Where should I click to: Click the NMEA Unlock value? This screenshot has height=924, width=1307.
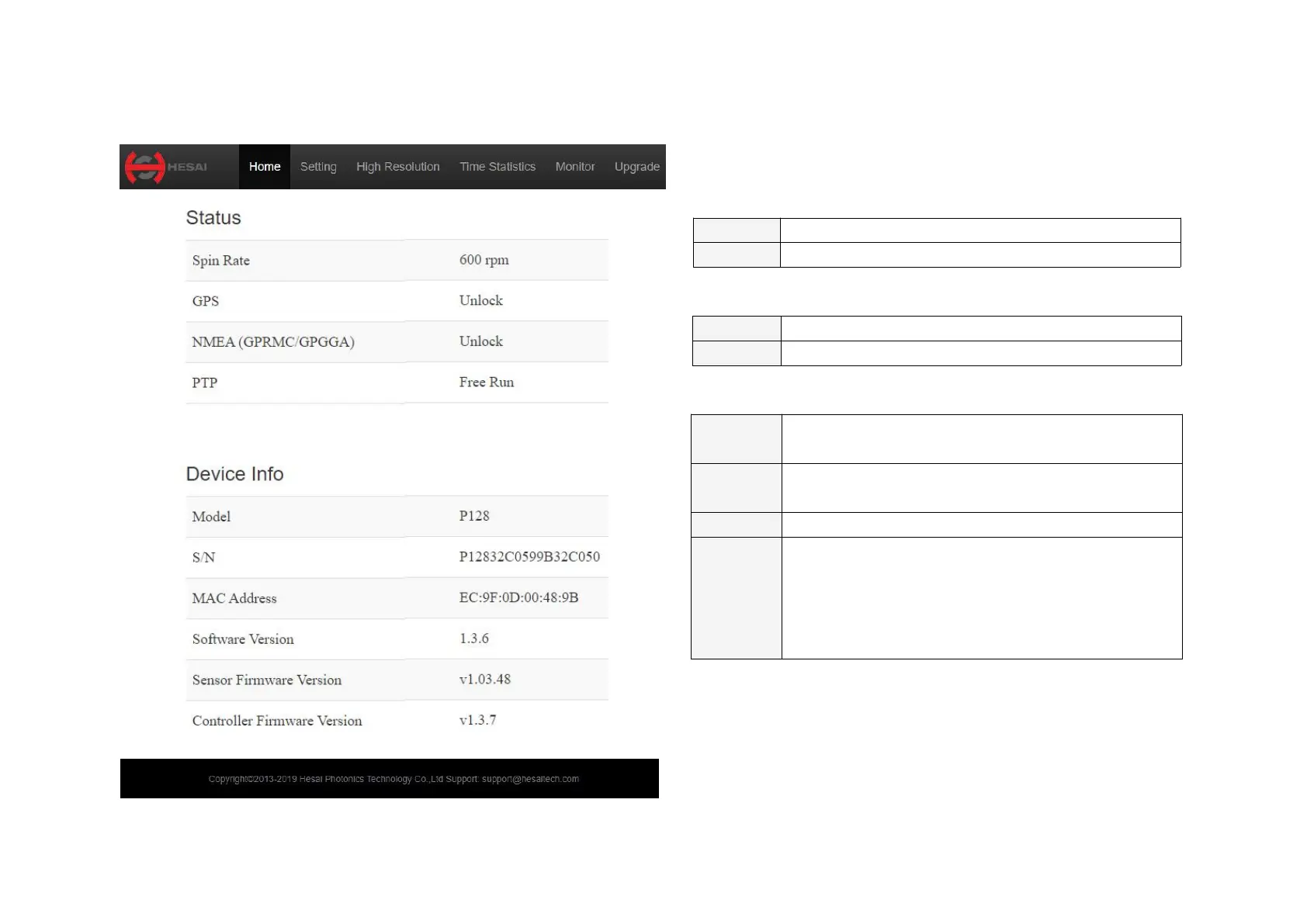point(481,341)
